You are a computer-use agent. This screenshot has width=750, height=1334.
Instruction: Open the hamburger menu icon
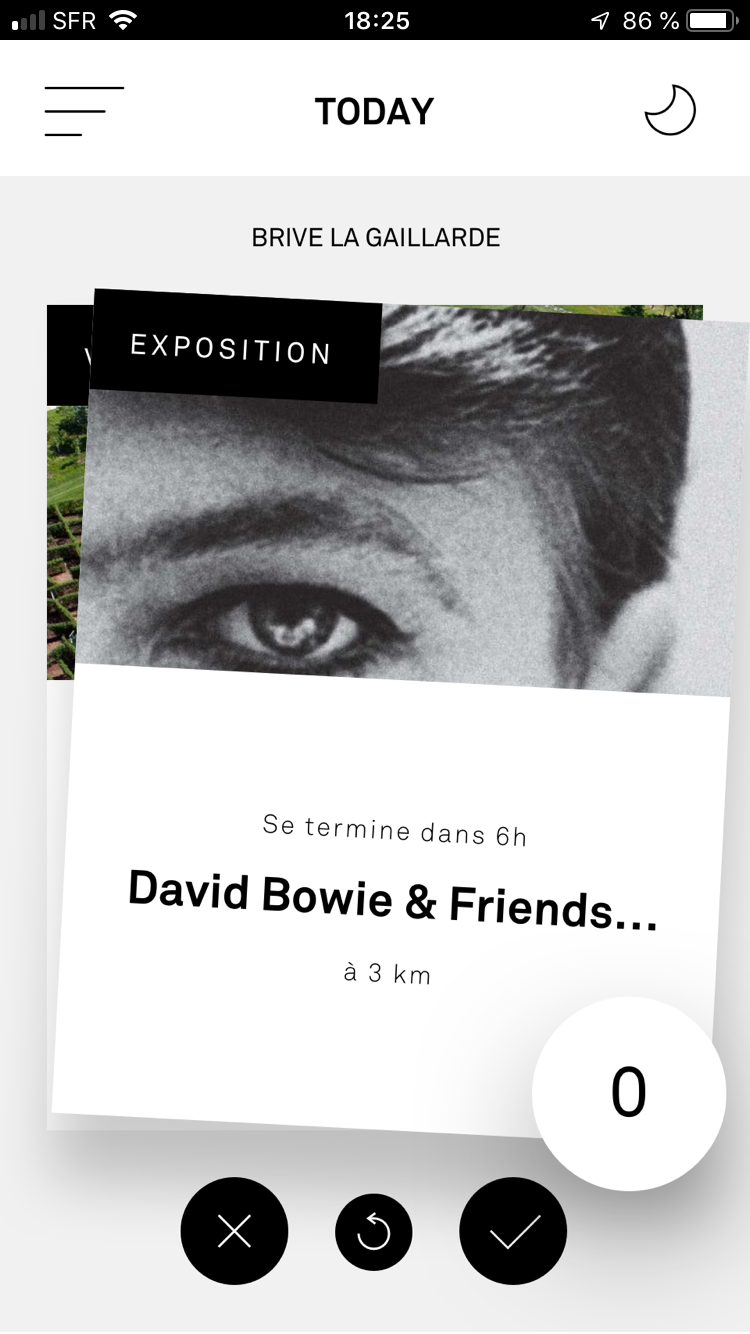(84, 111)
